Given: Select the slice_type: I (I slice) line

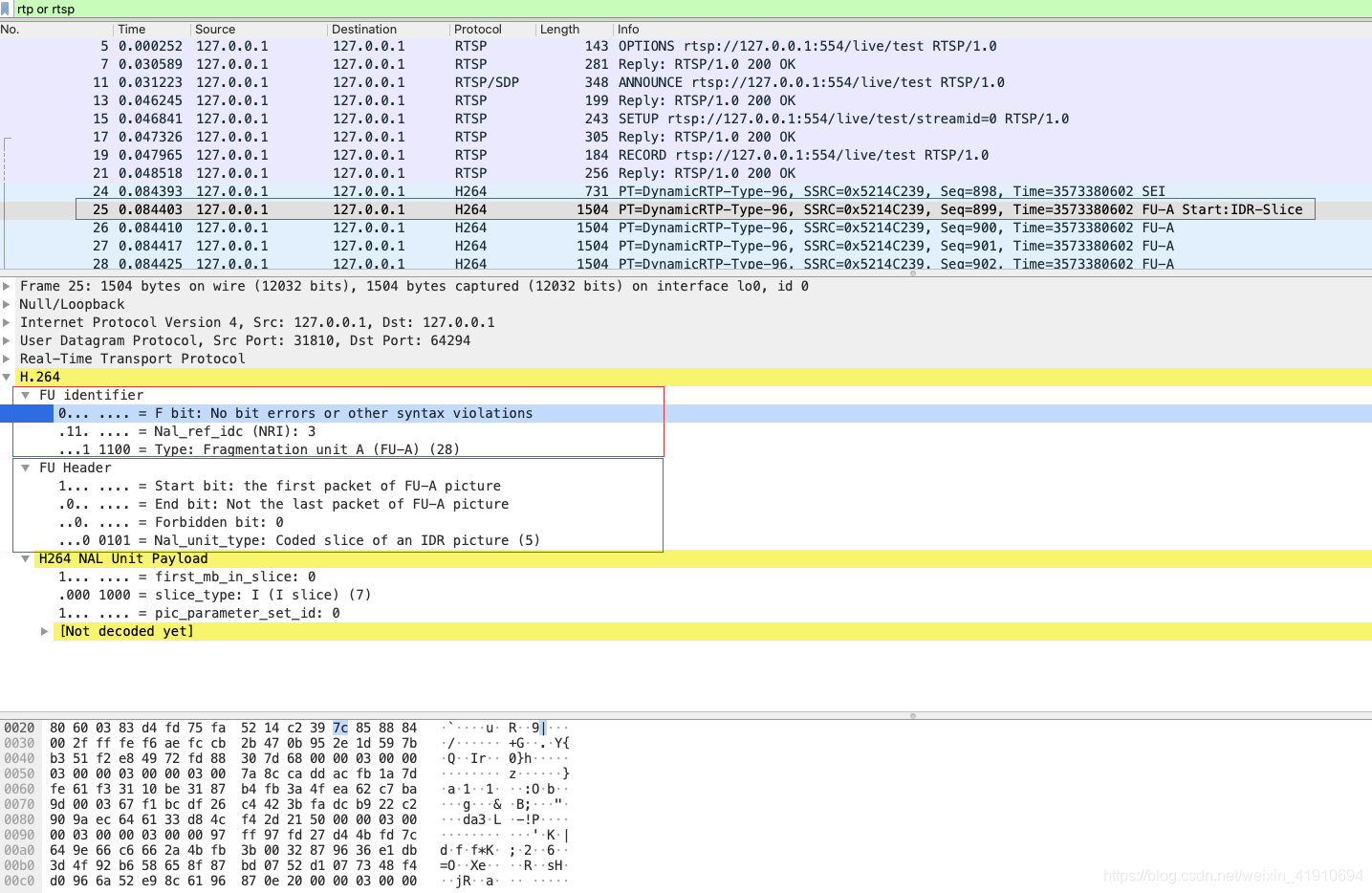Looking at the screenshot, I should [x=686, y=595].
